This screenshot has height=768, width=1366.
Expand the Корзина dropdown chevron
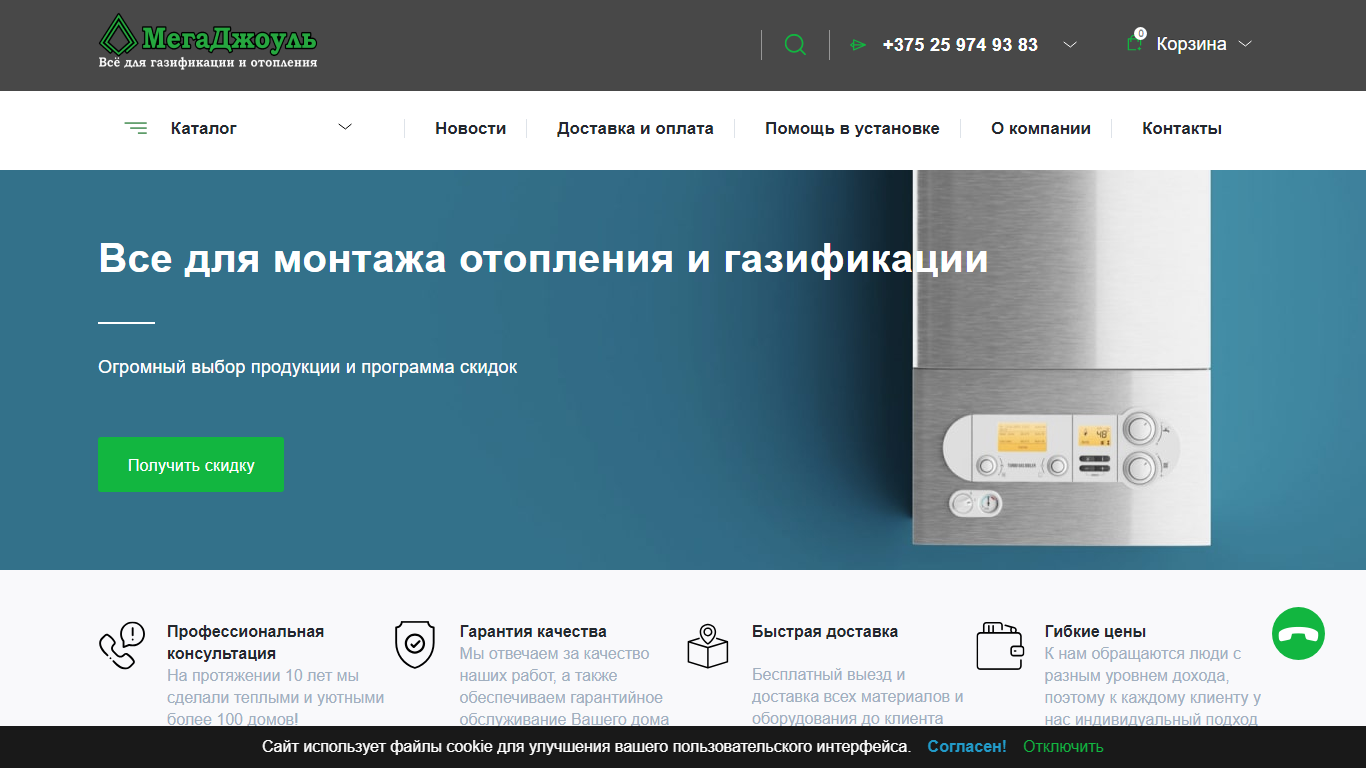(1245, 44)
